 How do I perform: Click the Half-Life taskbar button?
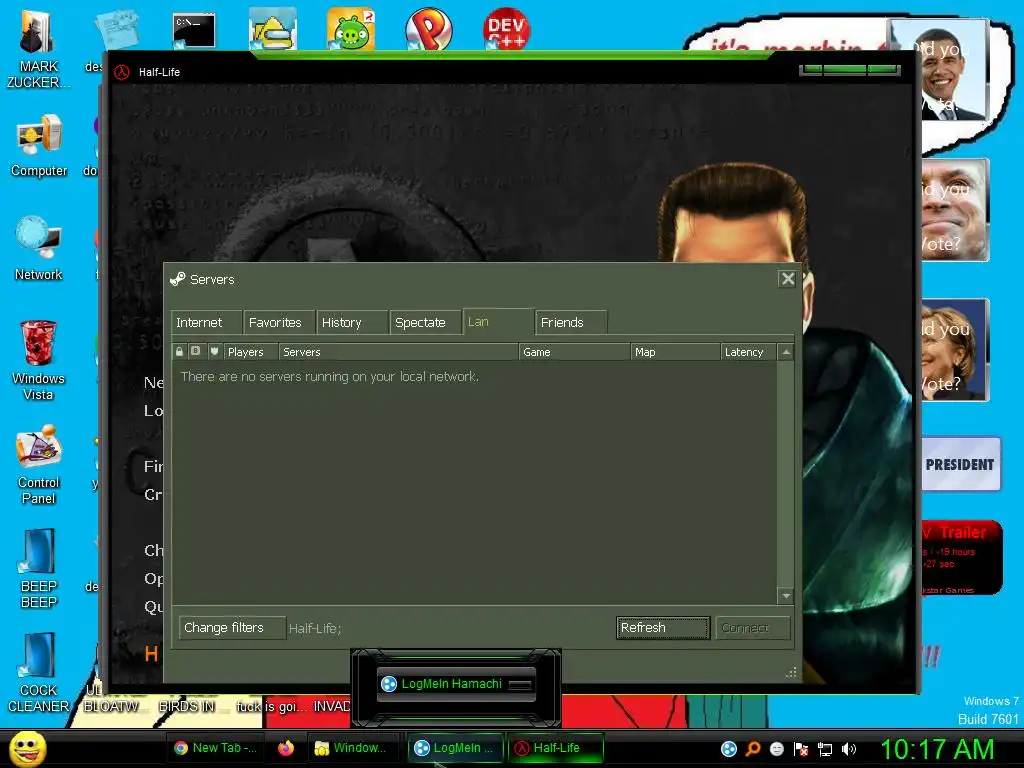[x=554, y=748]
